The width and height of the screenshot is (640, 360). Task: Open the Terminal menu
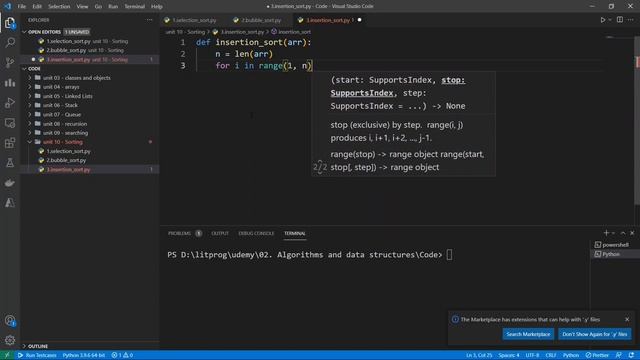pos(134,6)
